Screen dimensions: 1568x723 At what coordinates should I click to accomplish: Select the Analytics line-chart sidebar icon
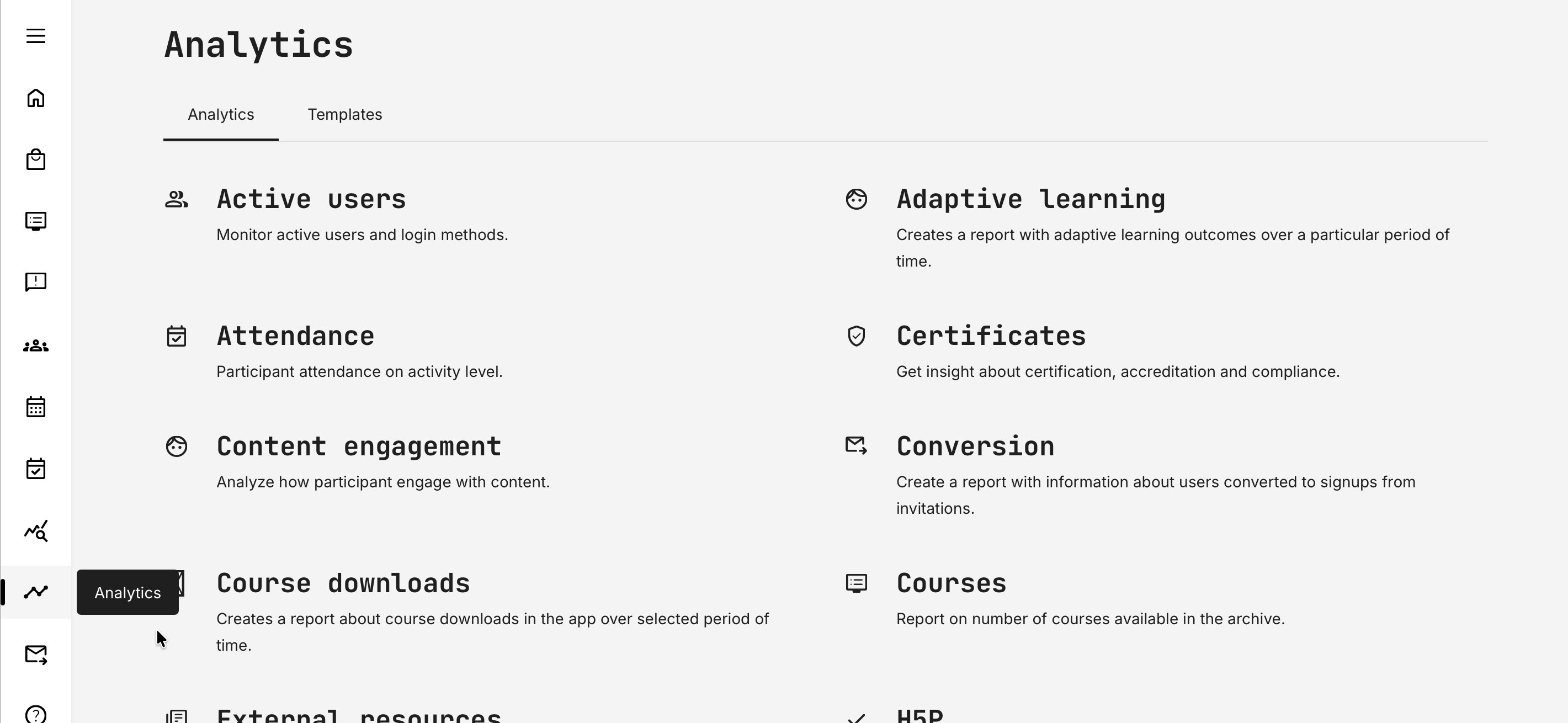click(36, 592)
